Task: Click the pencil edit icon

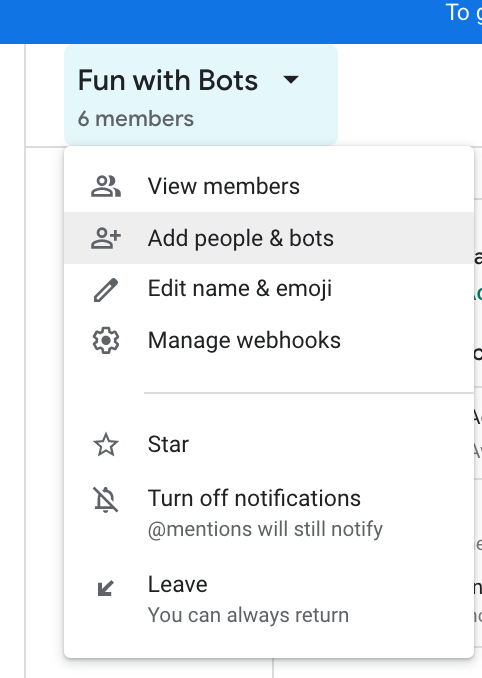Action: 106,290
